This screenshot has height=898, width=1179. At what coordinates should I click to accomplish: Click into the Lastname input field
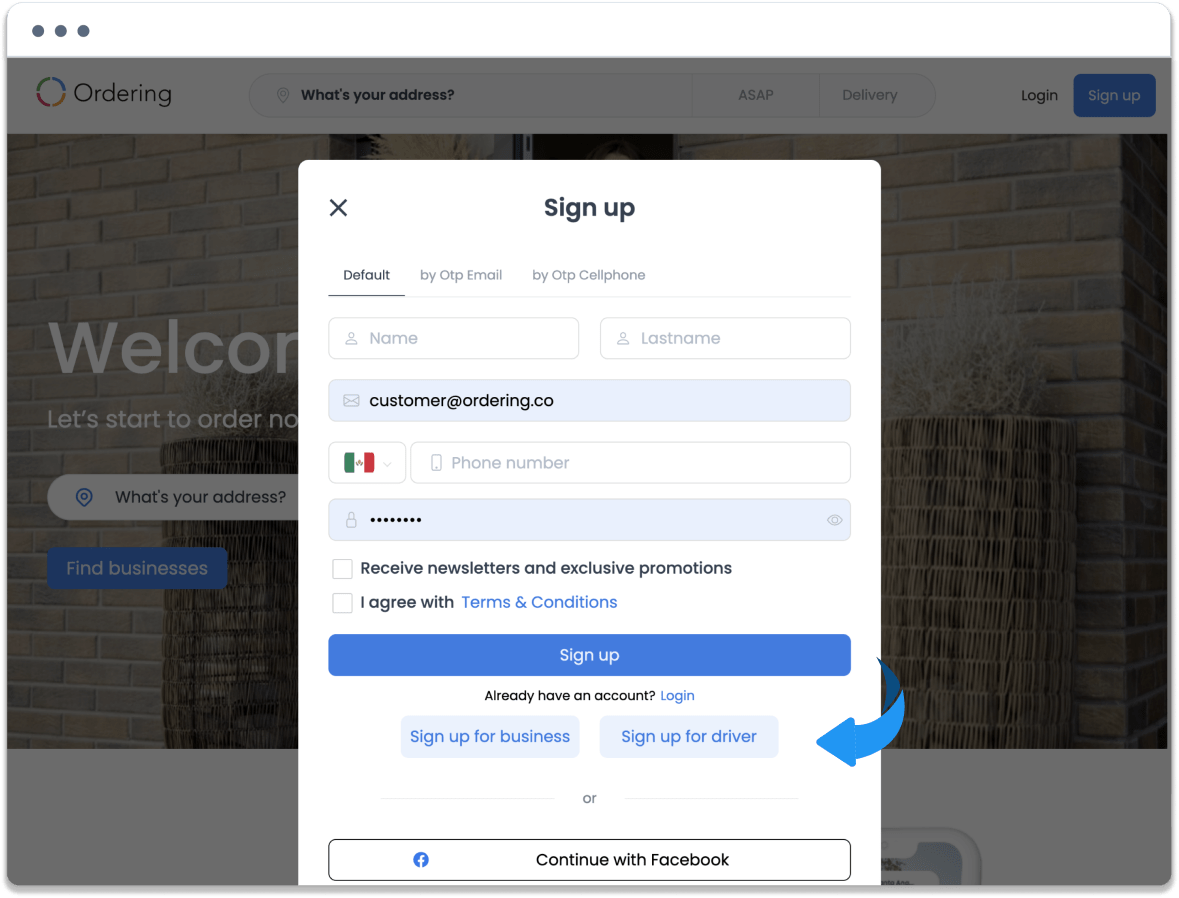click(726, 338)
